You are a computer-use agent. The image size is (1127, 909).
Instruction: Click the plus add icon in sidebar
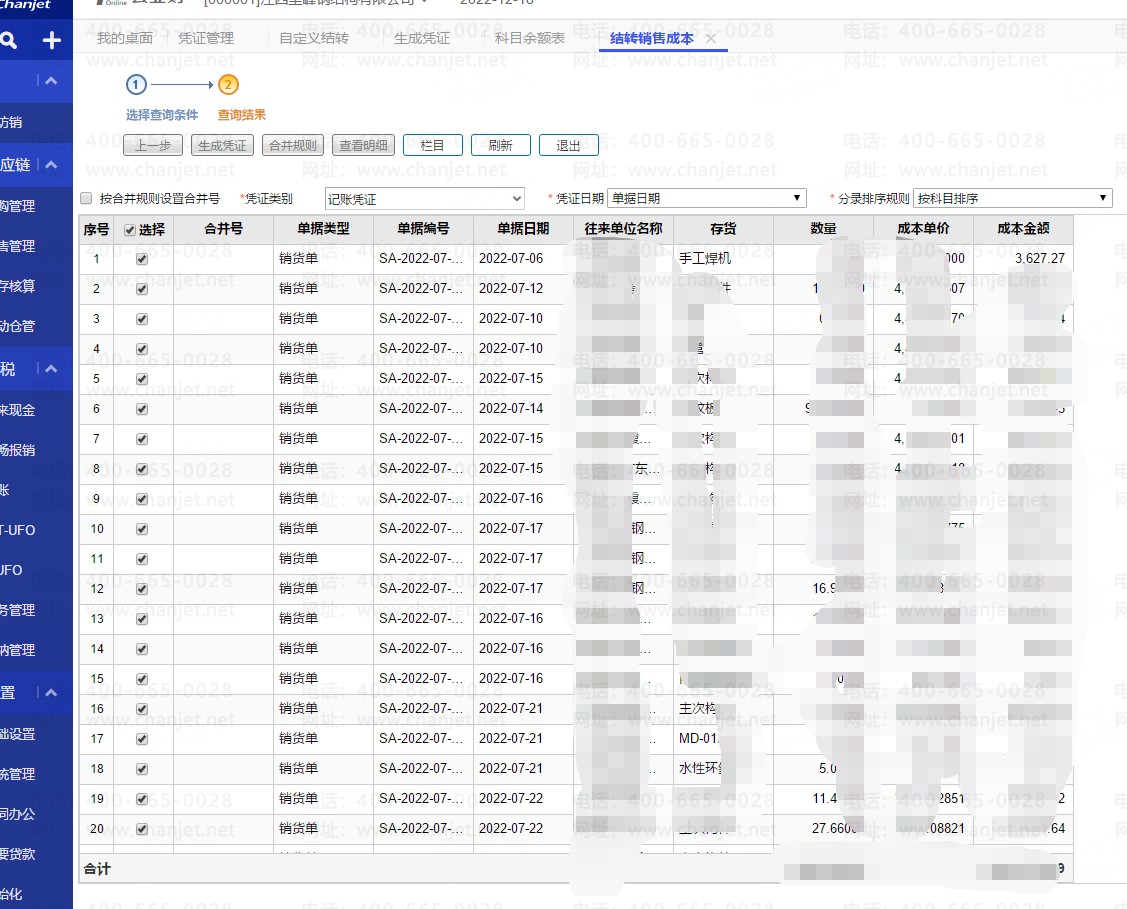coord(52,41)
